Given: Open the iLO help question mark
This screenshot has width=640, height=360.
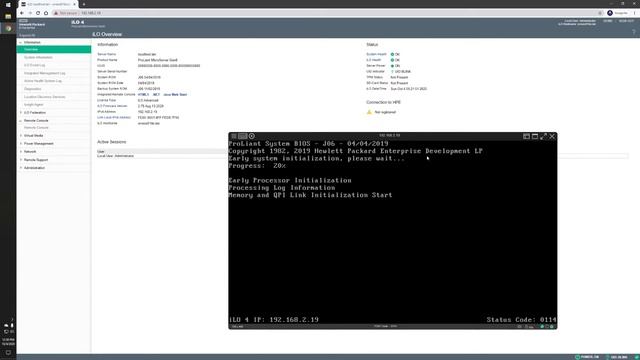Looking at the screenshot, I should pos(634,32).
